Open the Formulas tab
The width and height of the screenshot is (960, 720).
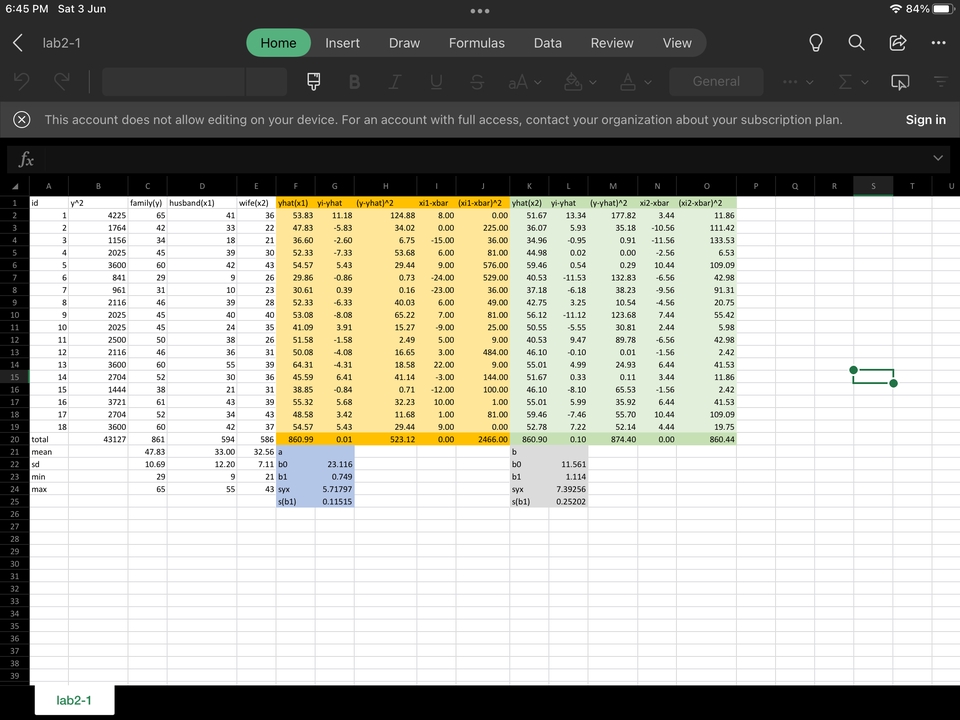(x=476, y=43)
